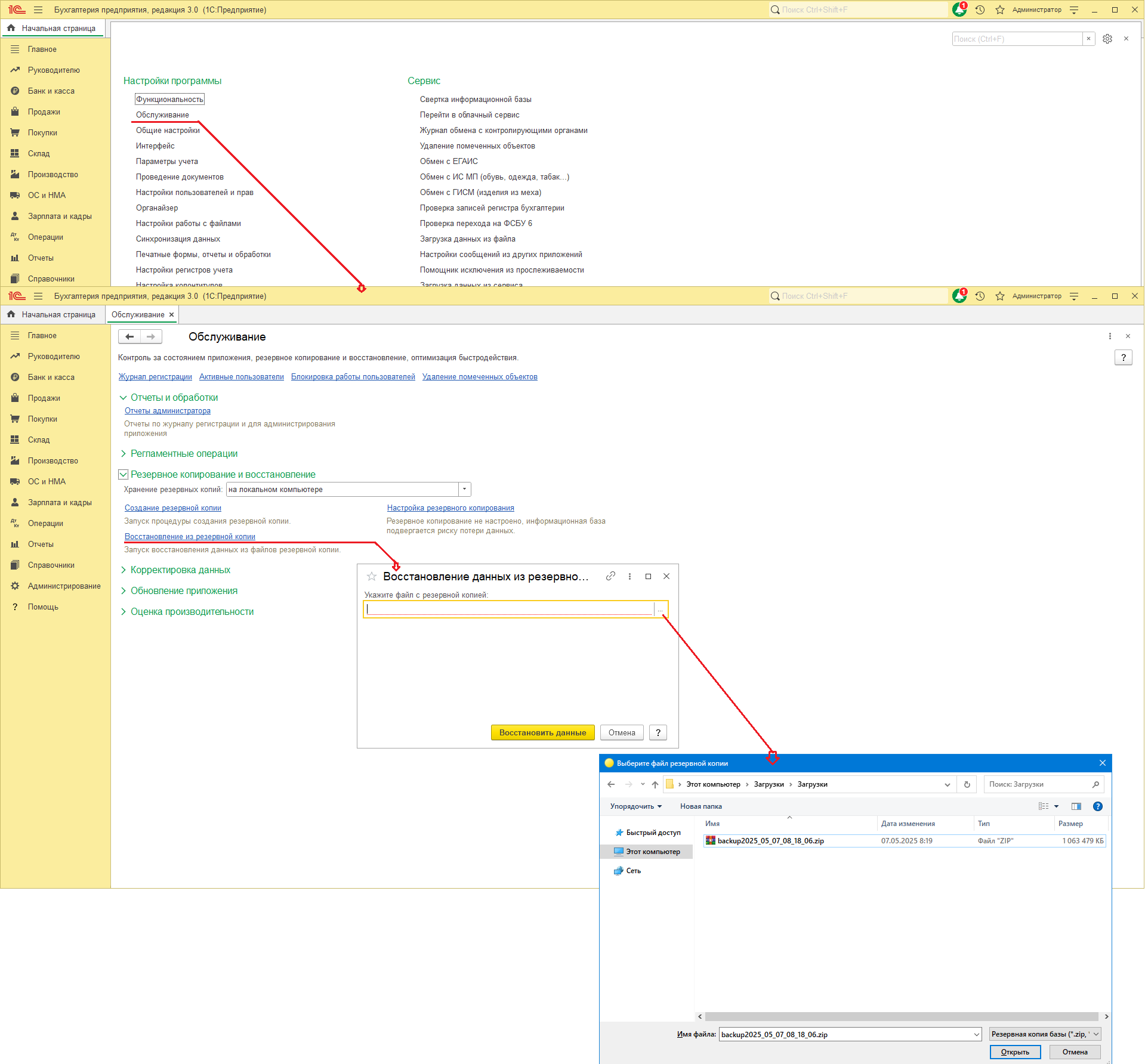Expand Корректировка данных section
1148x1064 pixels.
click(x=123, y=570)
